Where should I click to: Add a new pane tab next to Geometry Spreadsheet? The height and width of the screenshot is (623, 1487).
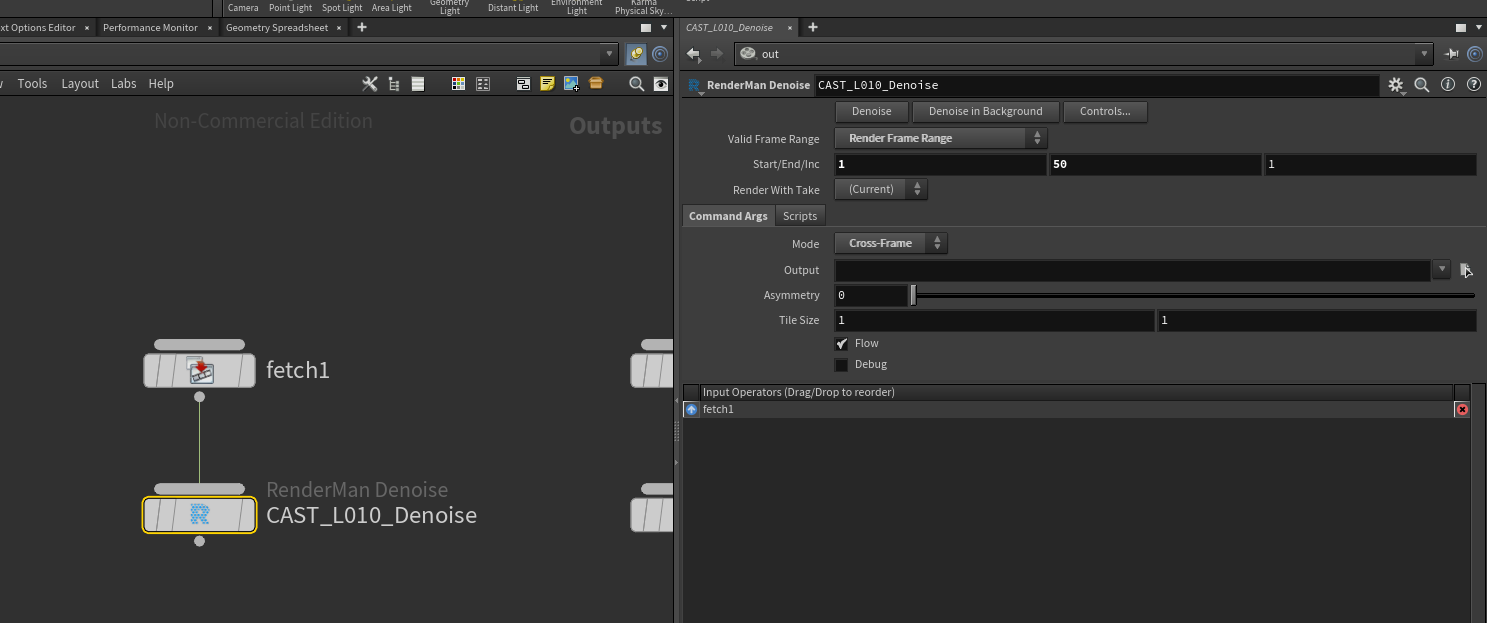tap(362, 28)
